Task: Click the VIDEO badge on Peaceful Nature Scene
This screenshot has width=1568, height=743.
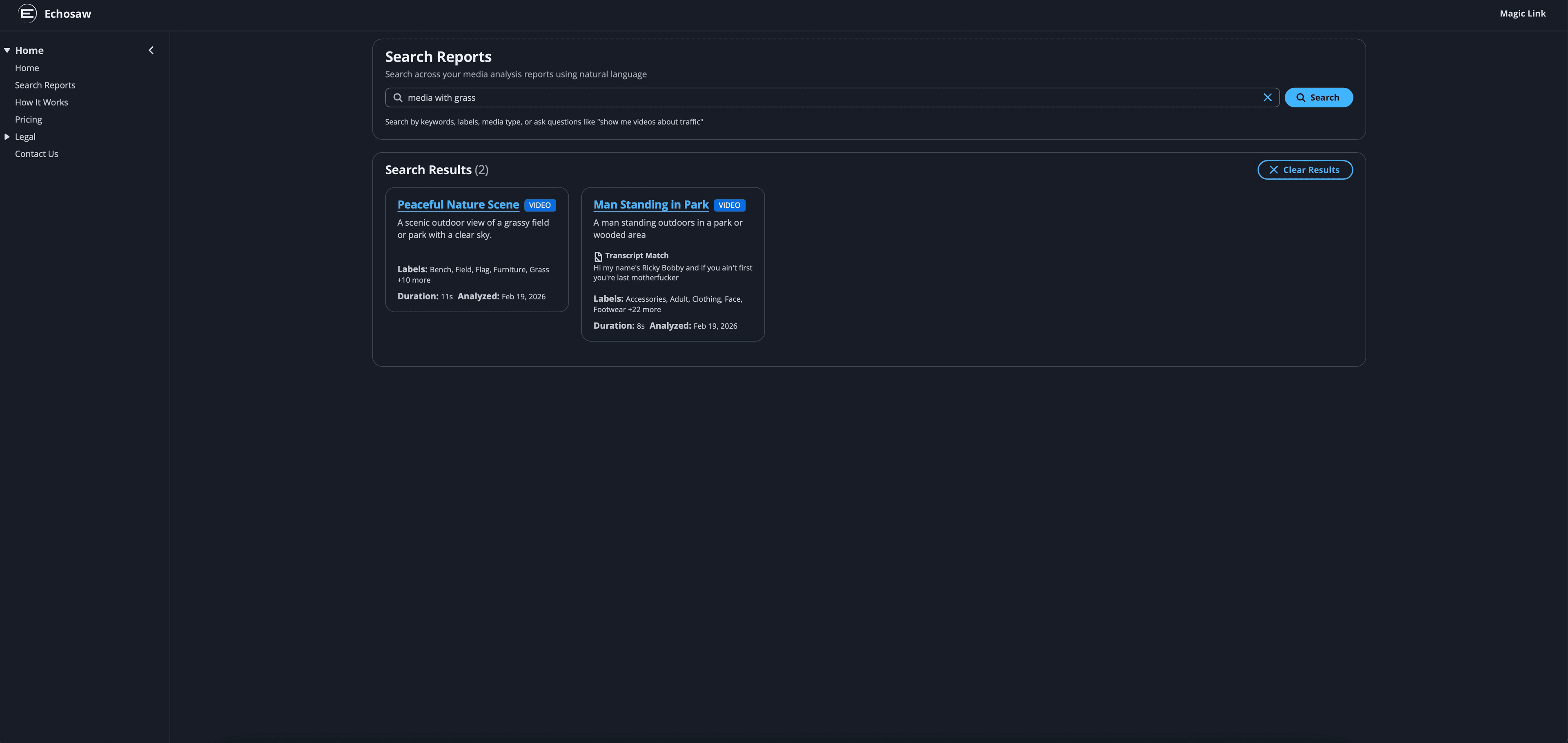Action: (x=539, y=205)
